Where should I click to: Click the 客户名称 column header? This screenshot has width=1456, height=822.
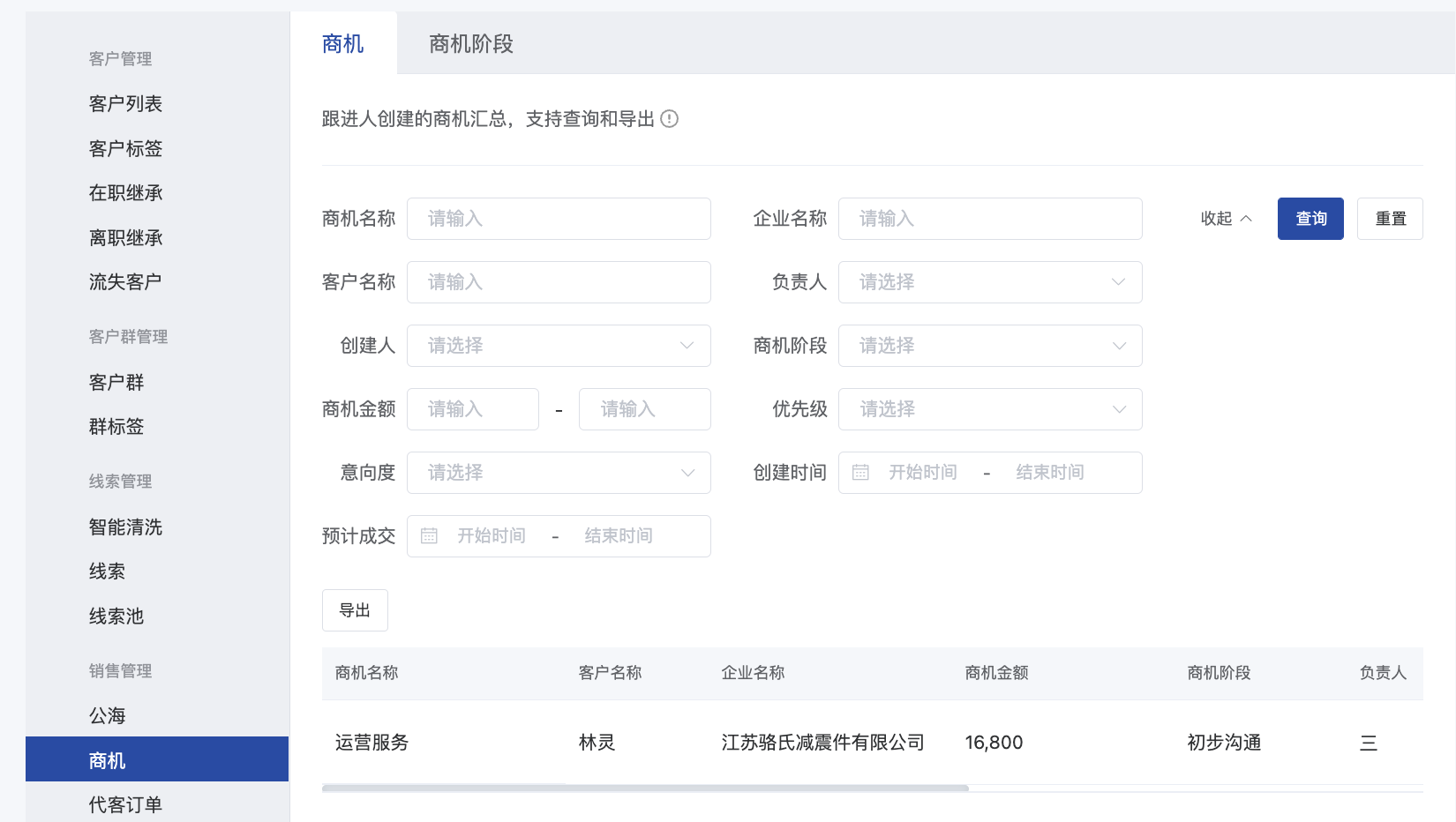coord(611,673)
